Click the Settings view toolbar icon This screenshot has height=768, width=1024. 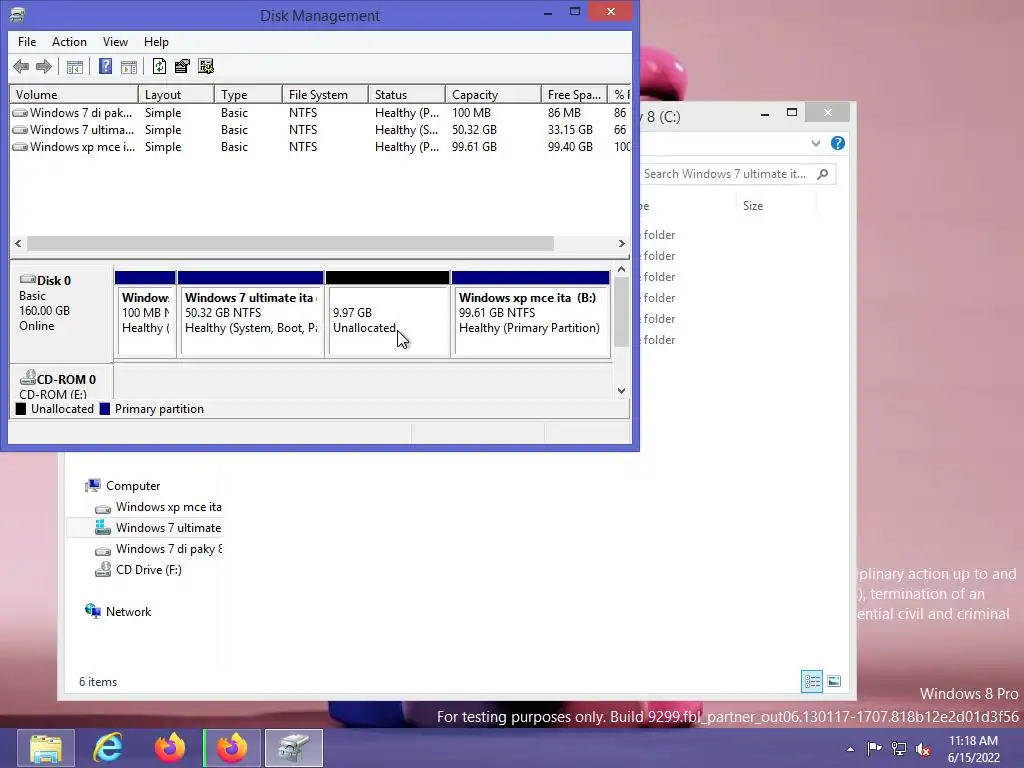(206, 66)
